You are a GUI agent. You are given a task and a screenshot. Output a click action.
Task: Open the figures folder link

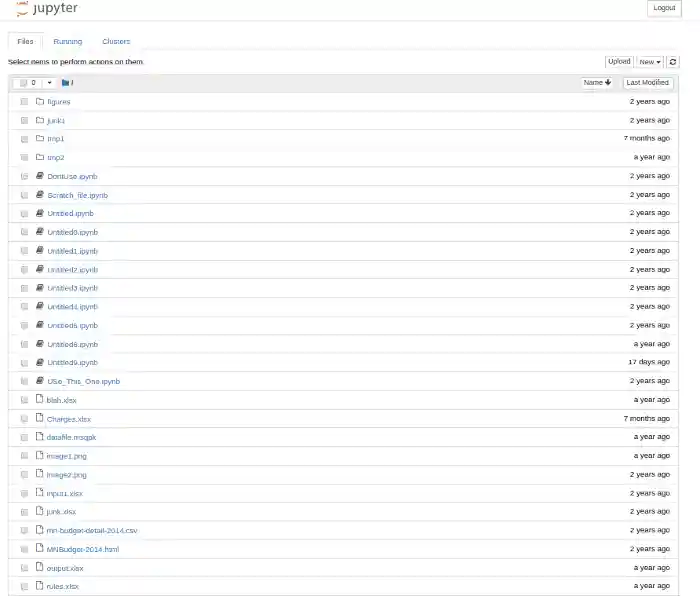pyautogui.click(x=59, y=102)
